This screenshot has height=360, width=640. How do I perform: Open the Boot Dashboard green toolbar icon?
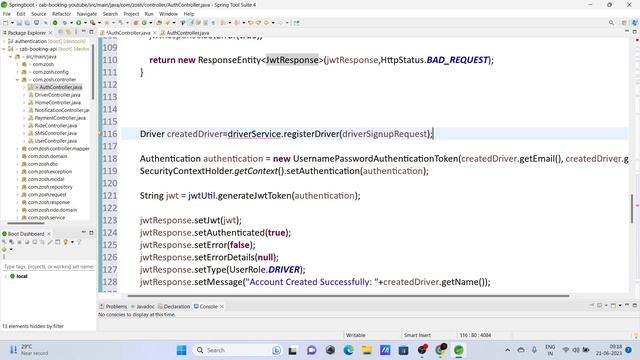click(x=55, y=23)
